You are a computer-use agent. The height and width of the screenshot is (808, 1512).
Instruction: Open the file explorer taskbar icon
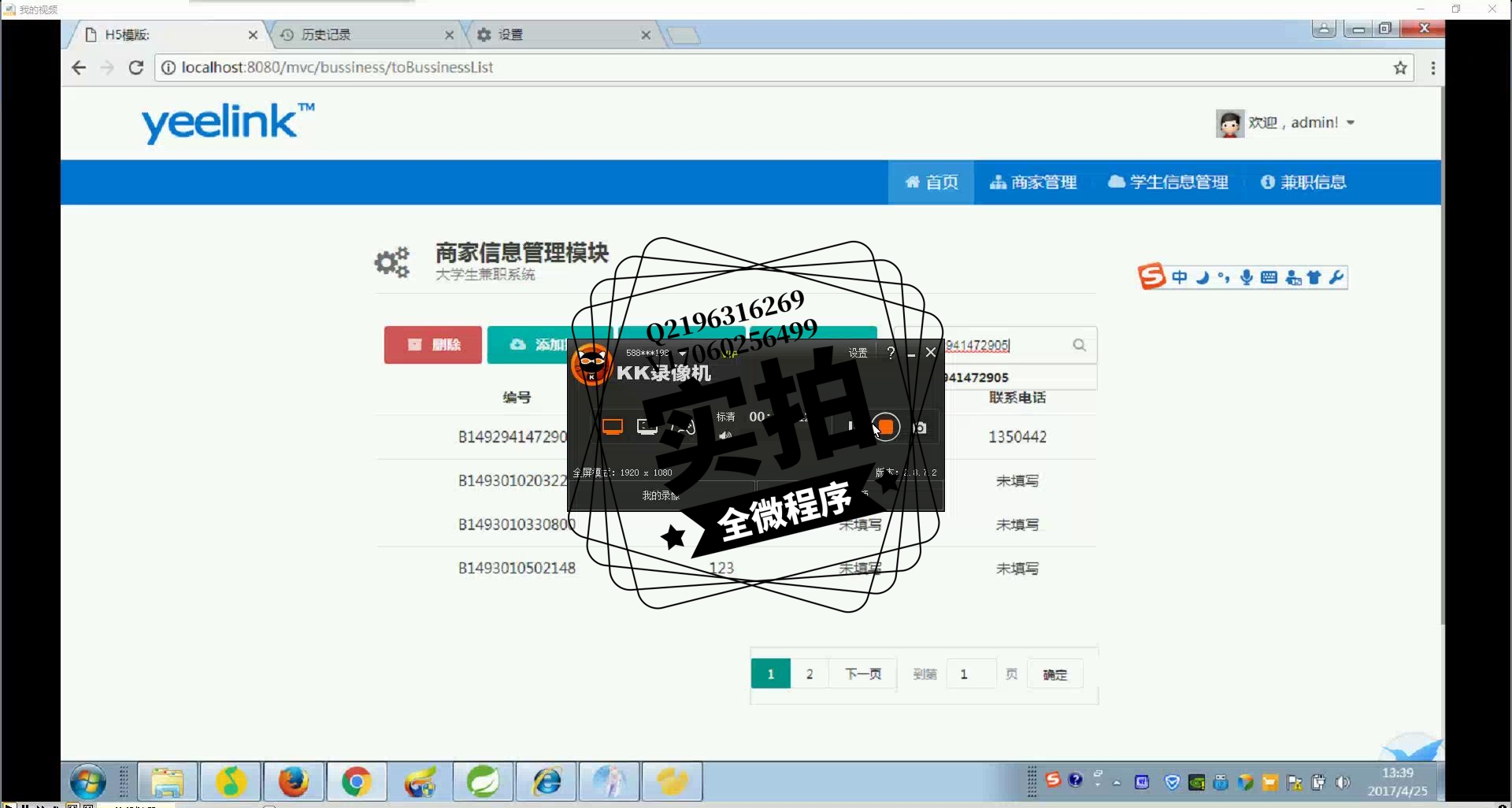[168, 782]
